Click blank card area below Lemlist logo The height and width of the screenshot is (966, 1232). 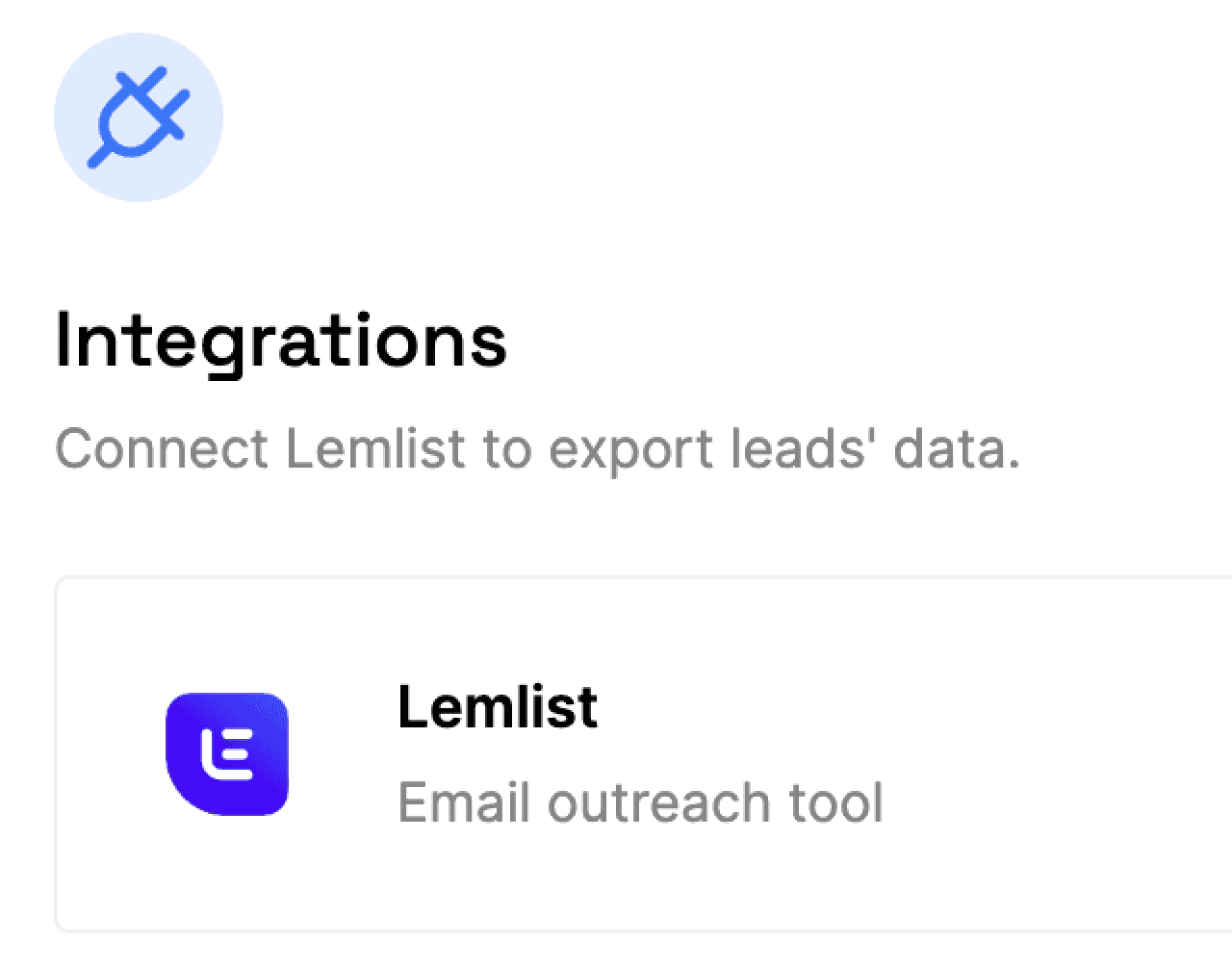(227, 876)
